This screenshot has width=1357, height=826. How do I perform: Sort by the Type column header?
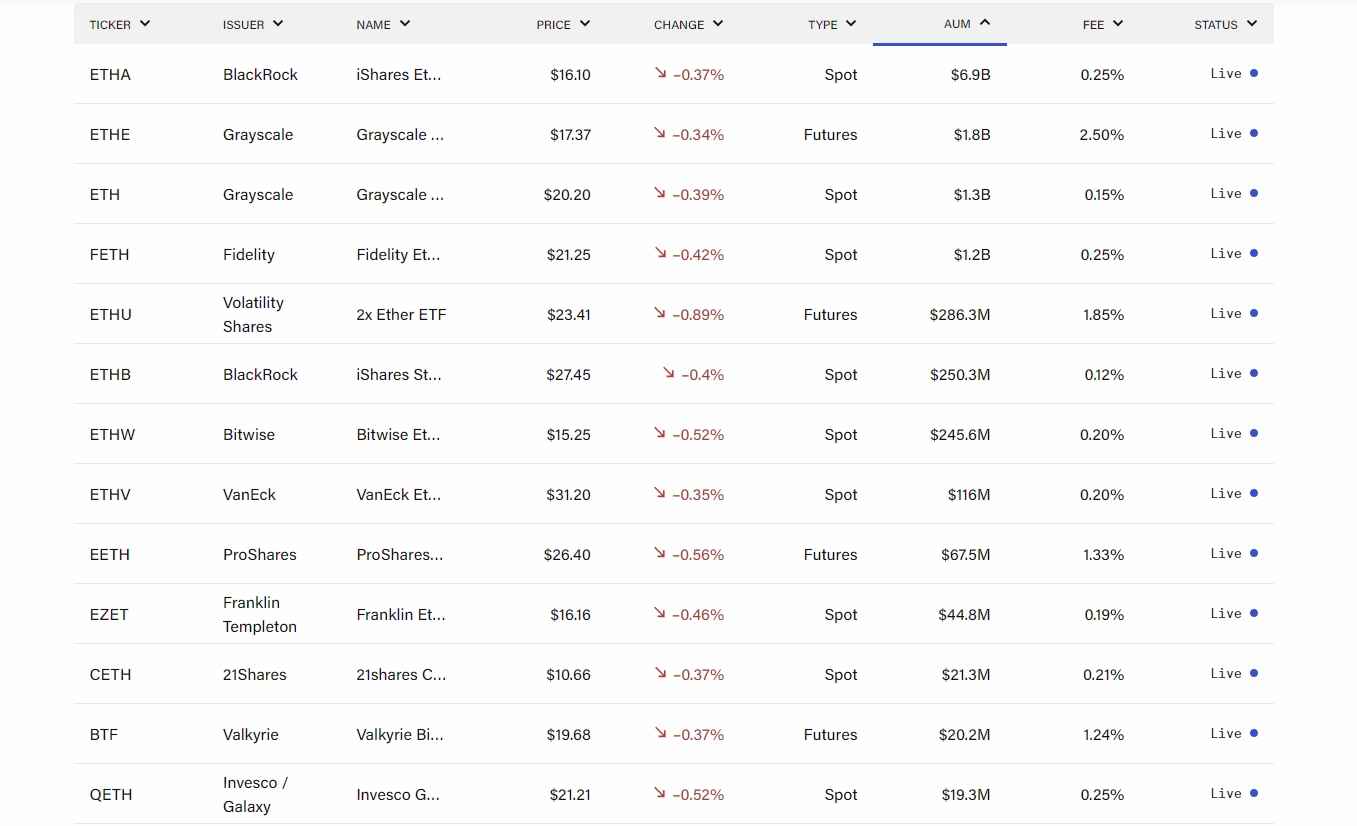(x=832, y=24)
